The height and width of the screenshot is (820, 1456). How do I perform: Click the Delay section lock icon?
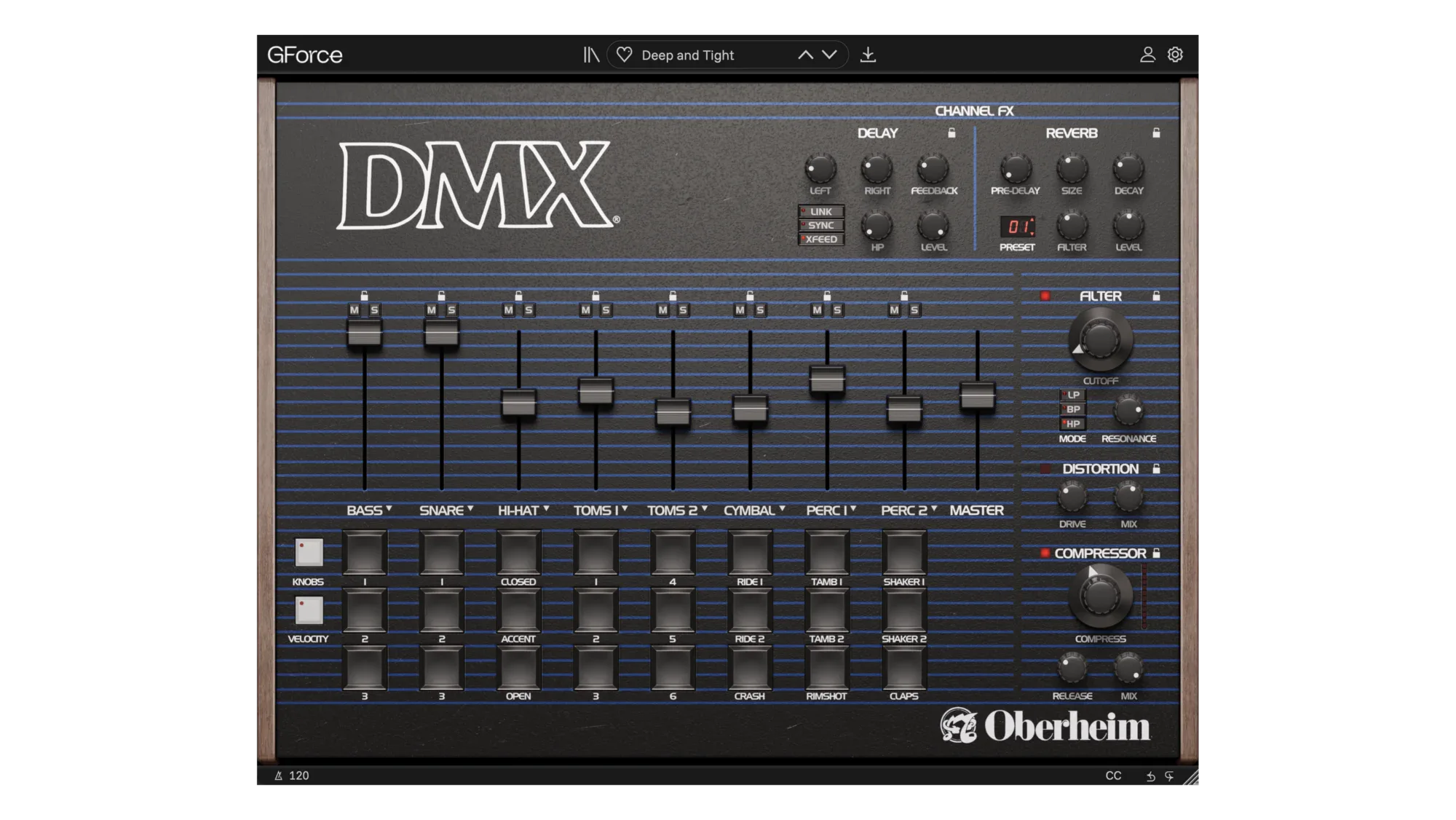tap(951, 133)
